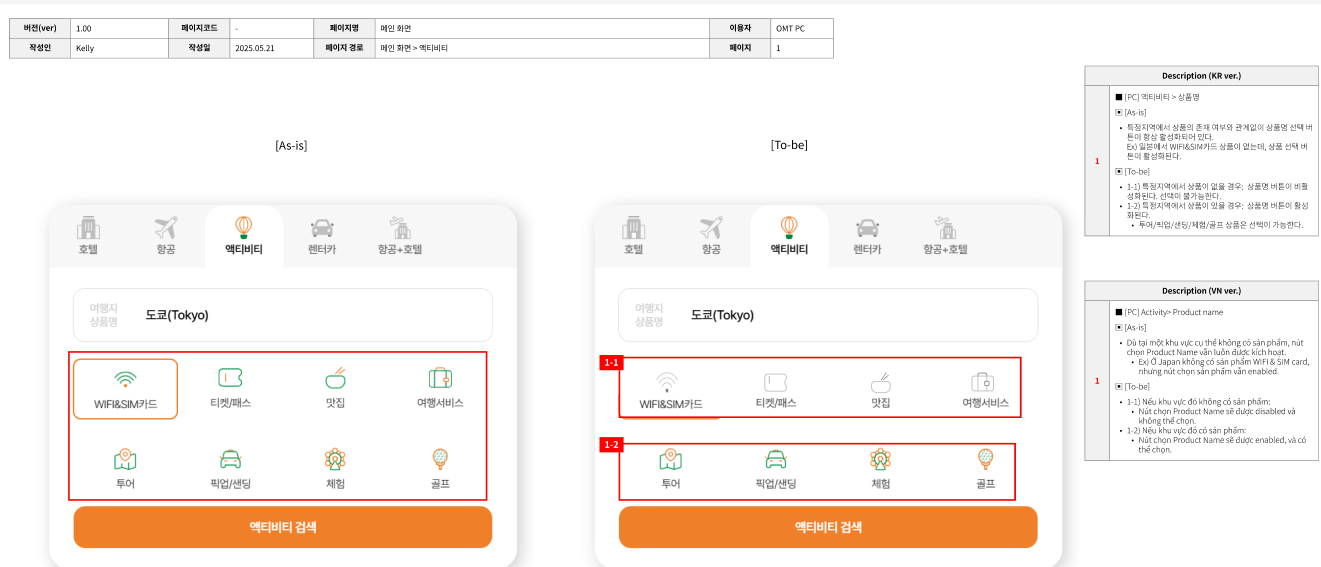Switch to 액티비티 tab in As-is panel

tap(244, 236)
